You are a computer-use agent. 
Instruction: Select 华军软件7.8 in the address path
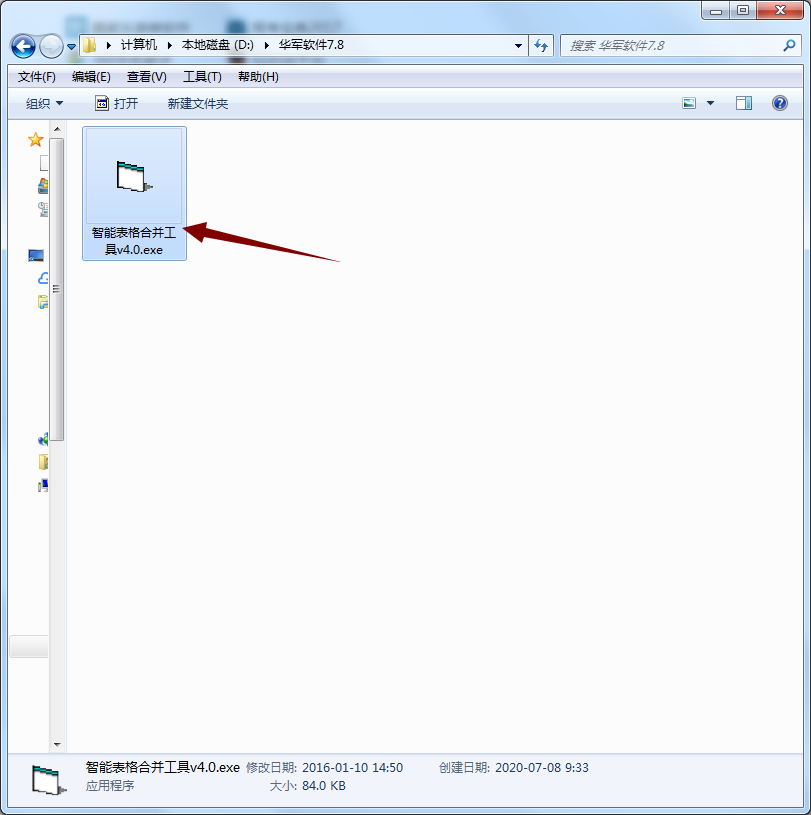click(x=311, y=45)
